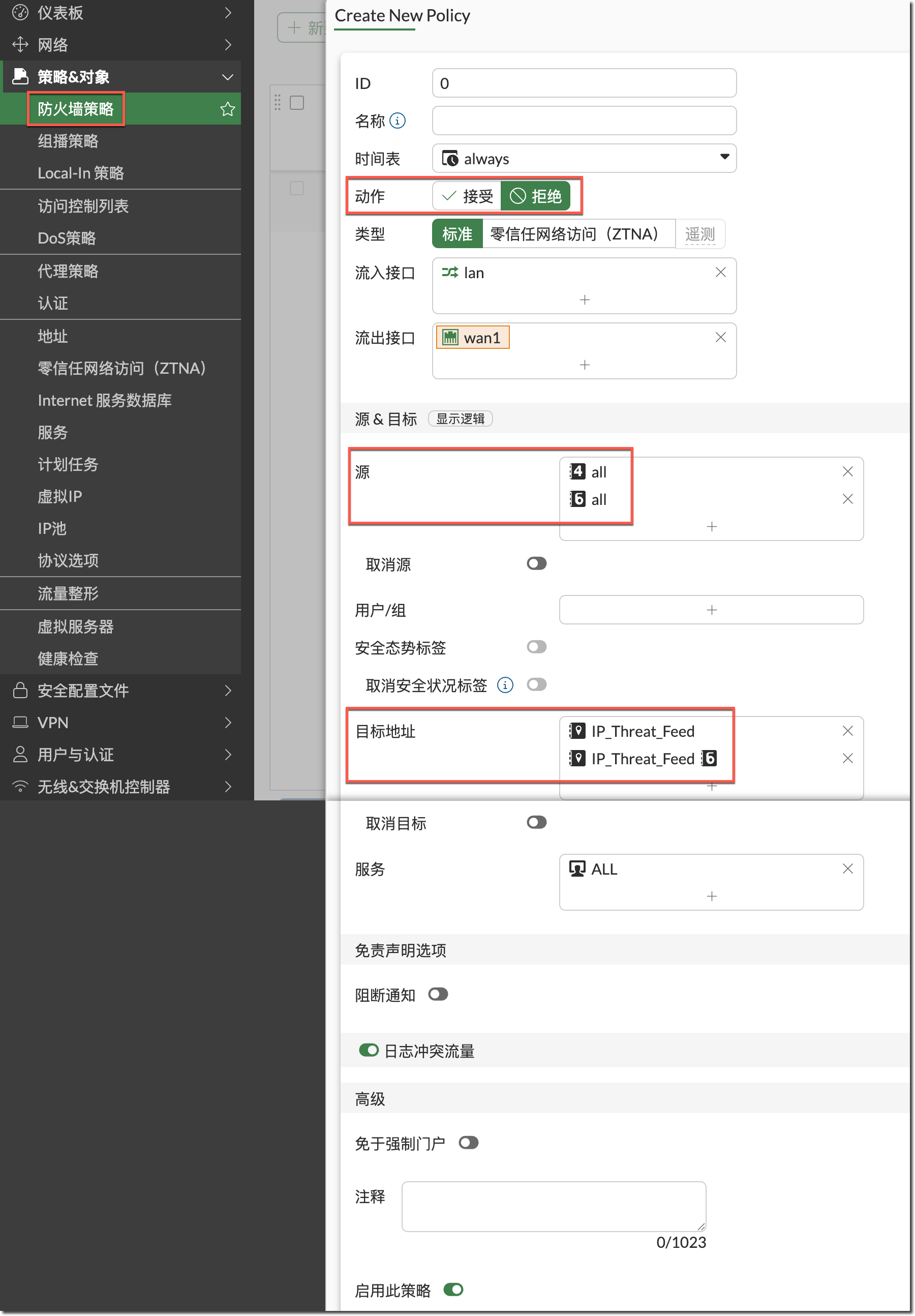Expand the VPN sidebar section
This screenshot has height=1316, width=915.
point(120,723)
